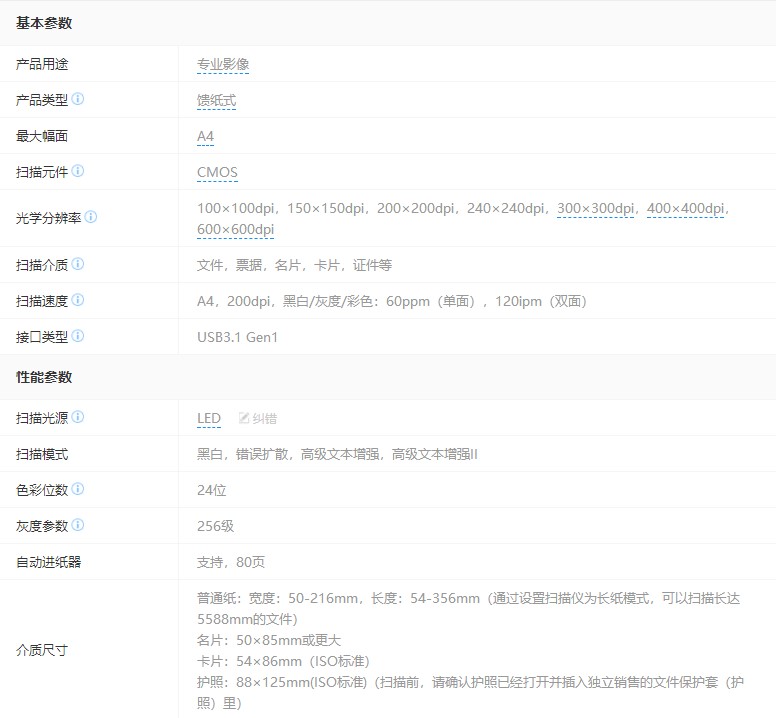Click the 护照：88×125mm line
The width and height of the screenshot is (776, 718).
click(470, 693)
